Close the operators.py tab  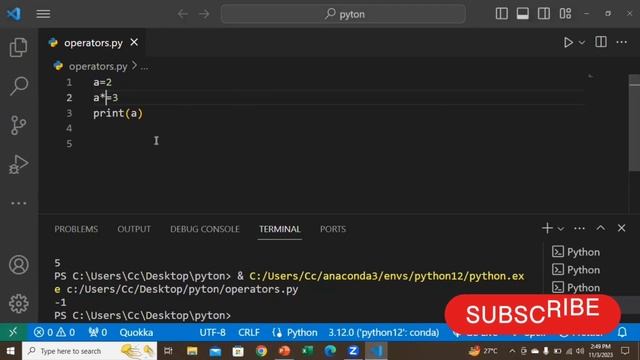click(134, 42)
